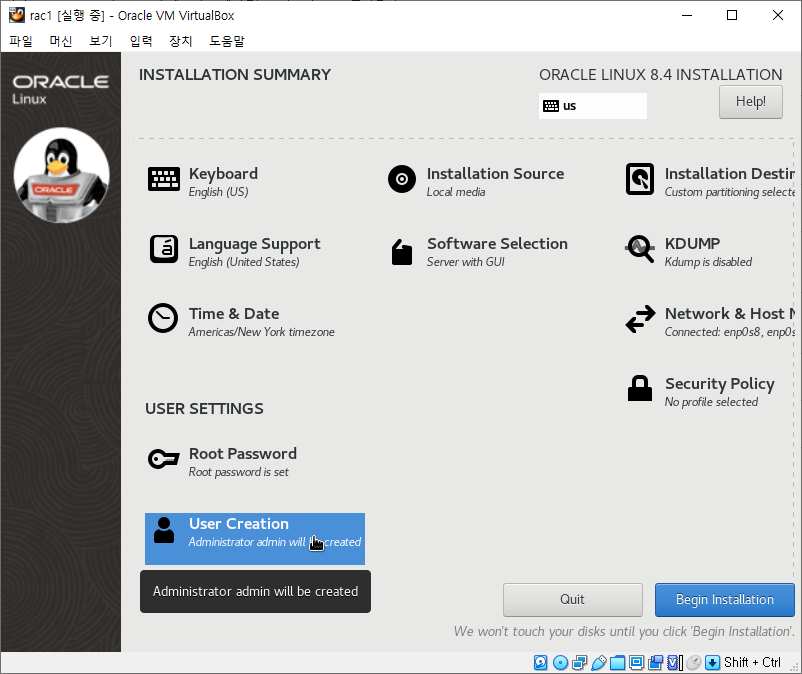
Task: Click the display settings status icon
Action: click(x=637, y=663)
